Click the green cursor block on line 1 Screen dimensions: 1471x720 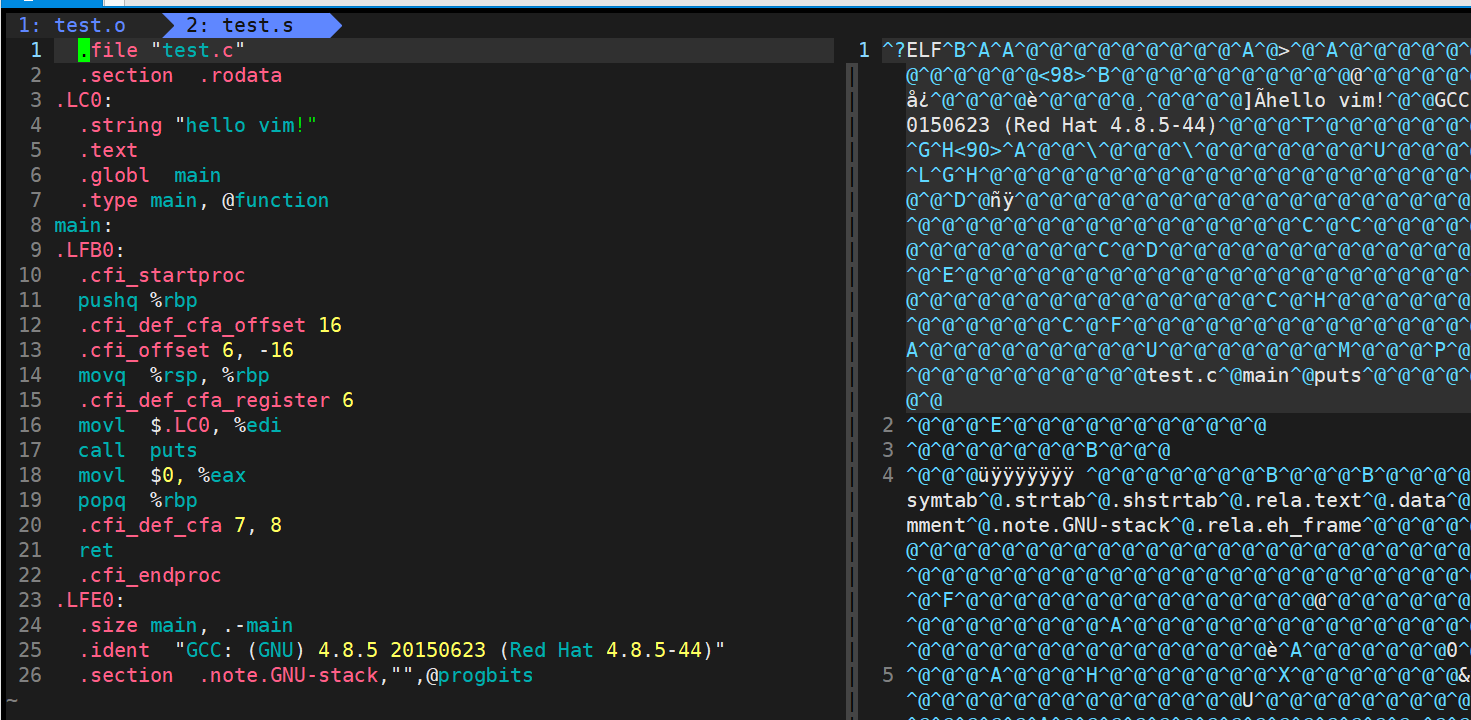coord(84,50)
